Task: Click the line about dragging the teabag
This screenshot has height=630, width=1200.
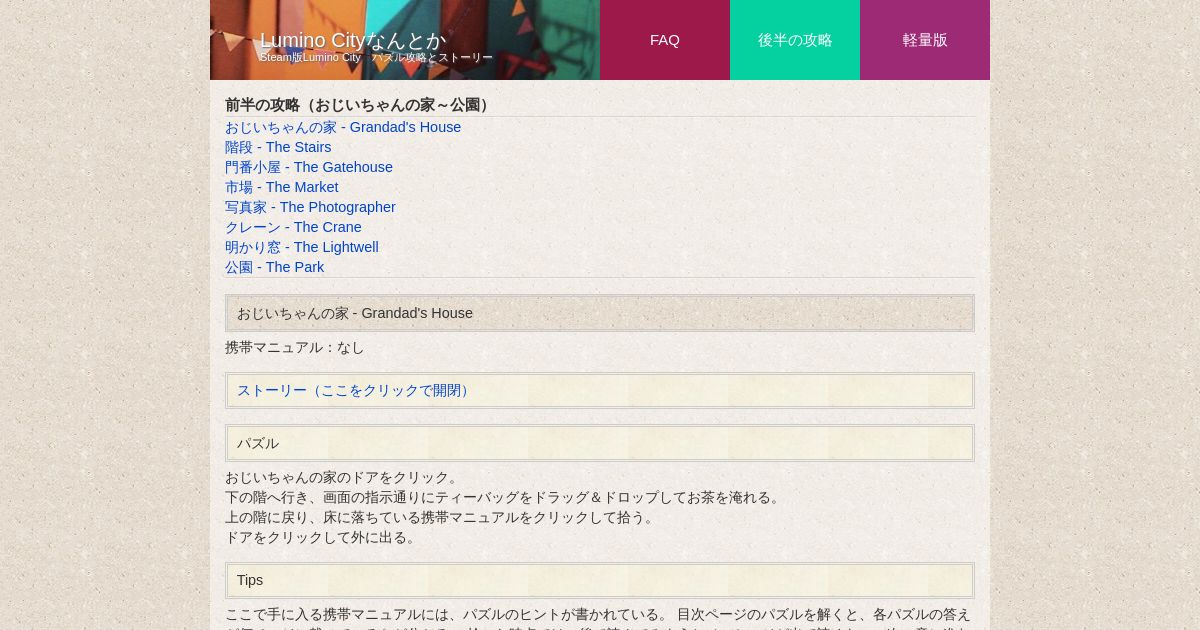Action: coord(505,497)
